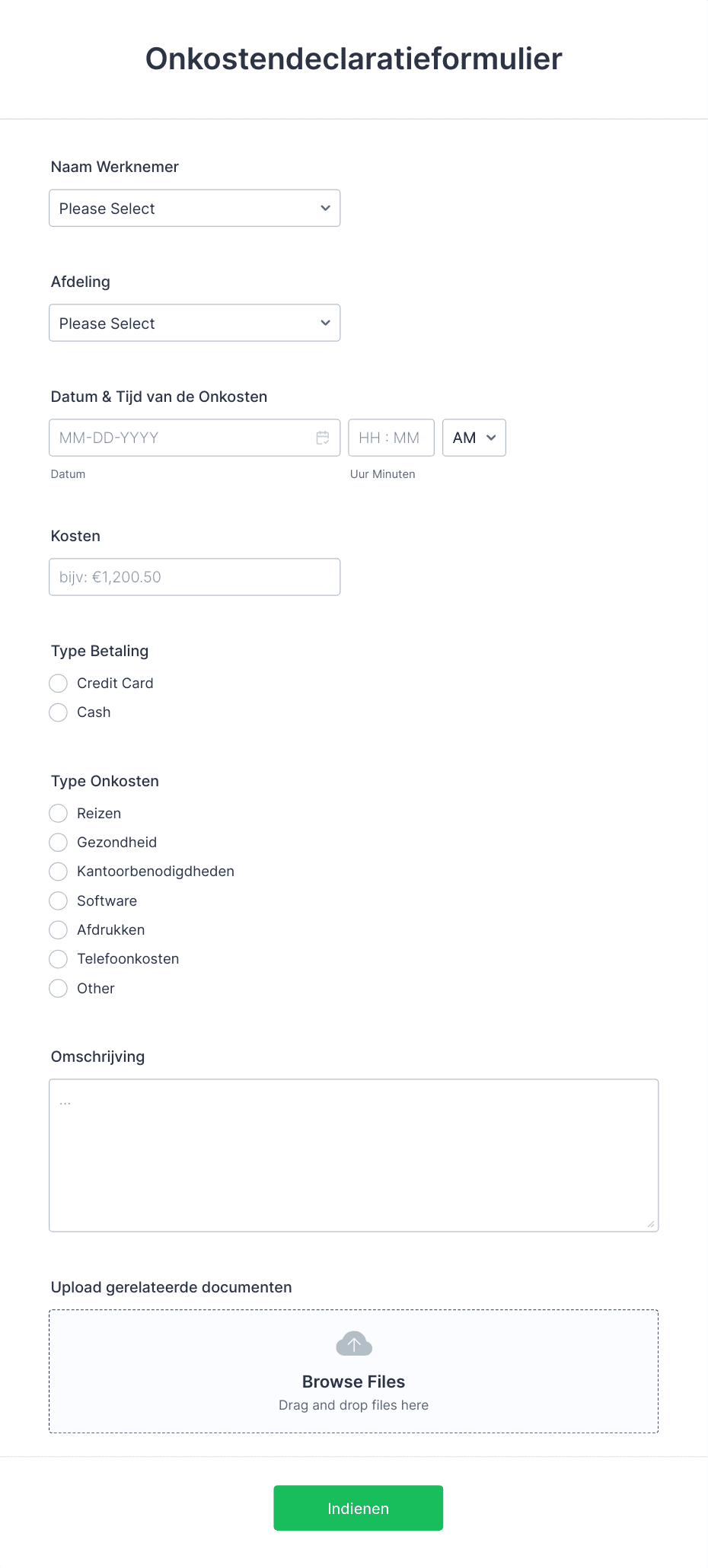
Task: Click the Kosten amount field
Action: point(194,576)
